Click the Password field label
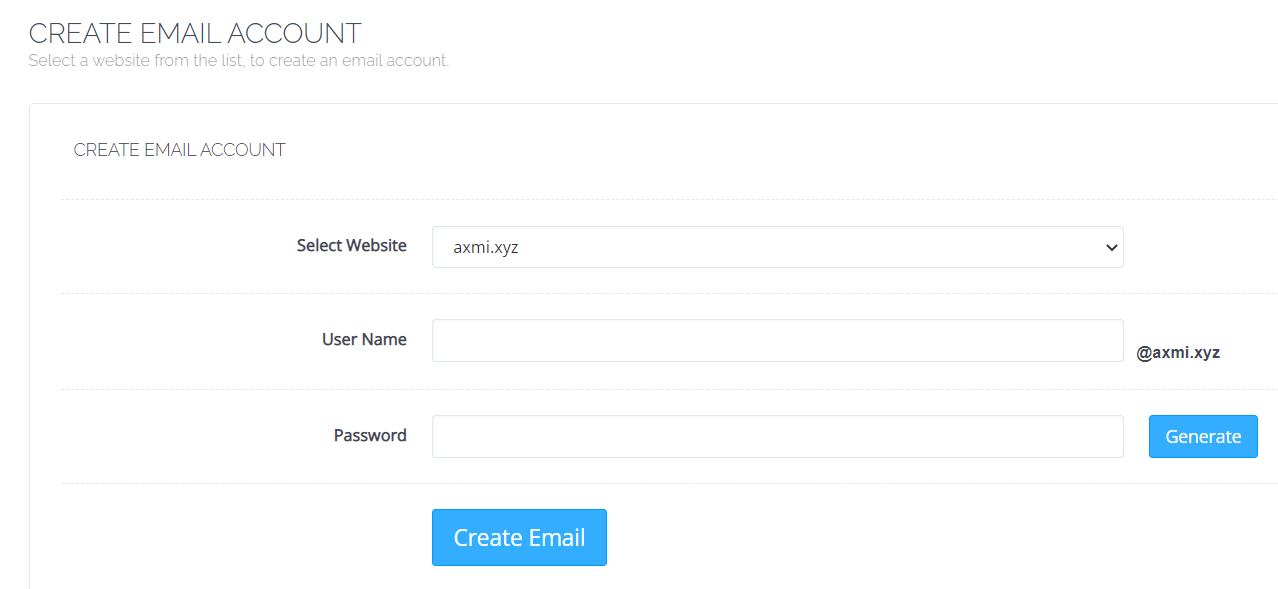 (370, 435)
